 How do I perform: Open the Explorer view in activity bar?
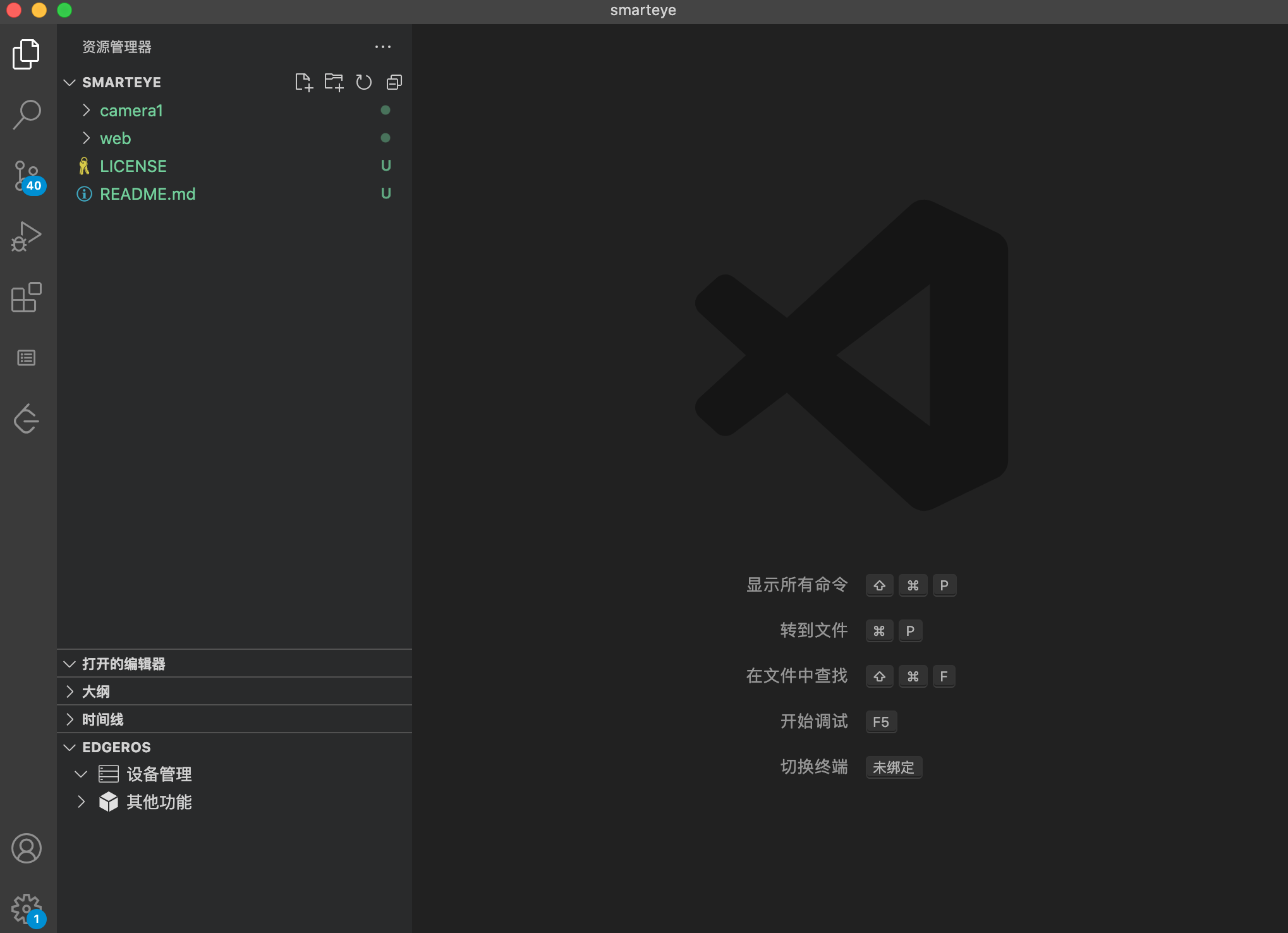(x=27, y=54)
